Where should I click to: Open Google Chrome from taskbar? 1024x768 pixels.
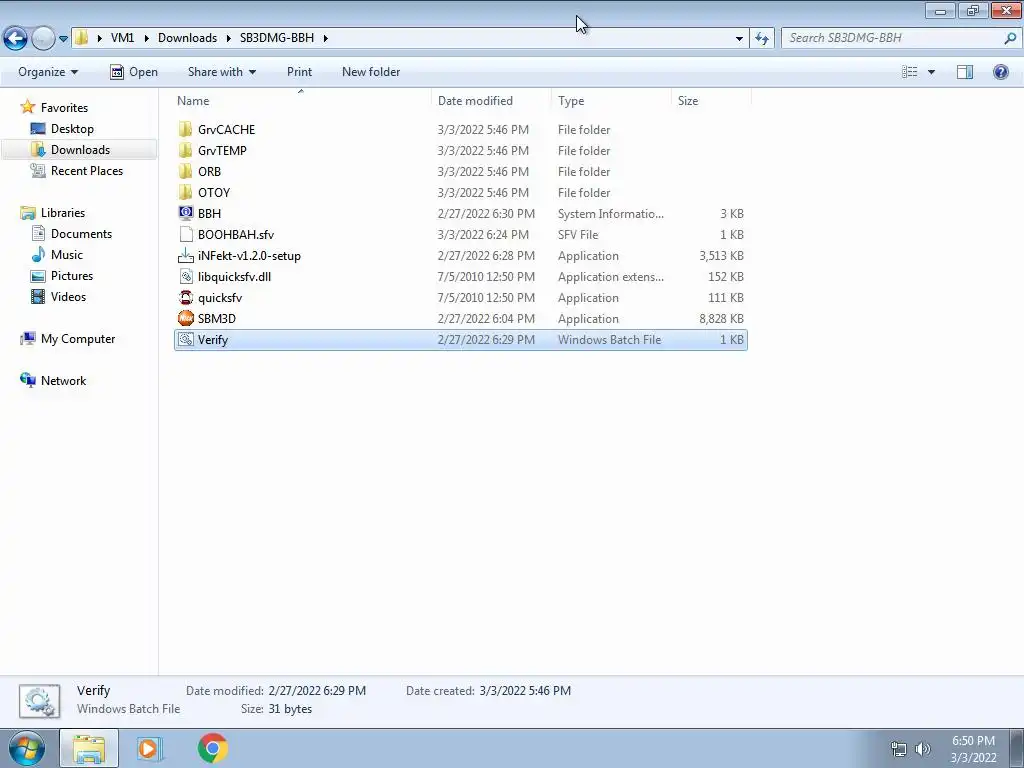click(212, 748)
